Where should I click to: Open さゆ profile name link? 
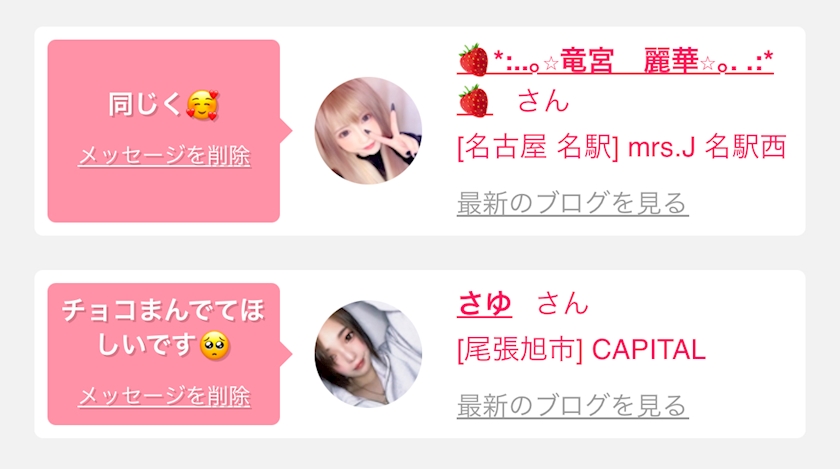(484, 304)
